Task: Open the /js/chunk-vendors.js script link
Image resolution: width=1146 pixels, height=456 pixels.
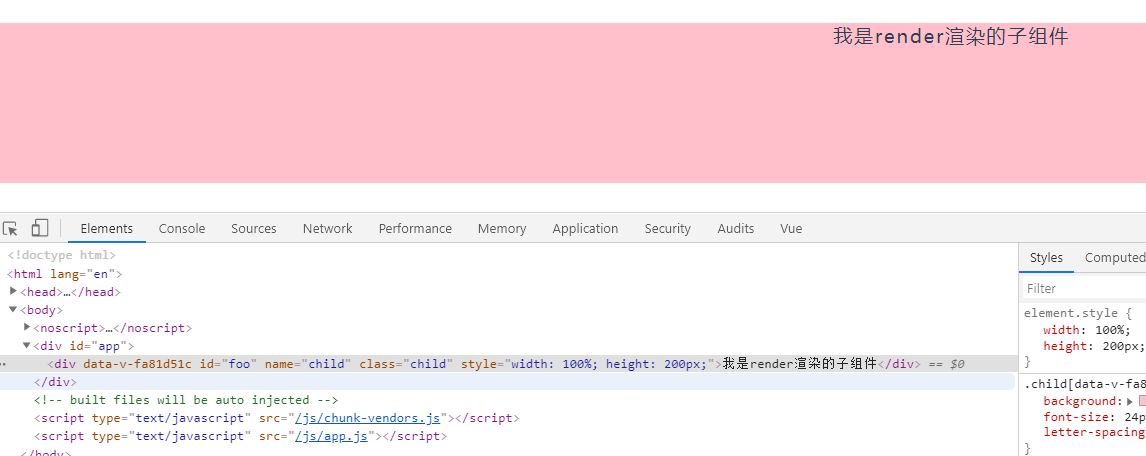Action: click(x=367, y=418)
